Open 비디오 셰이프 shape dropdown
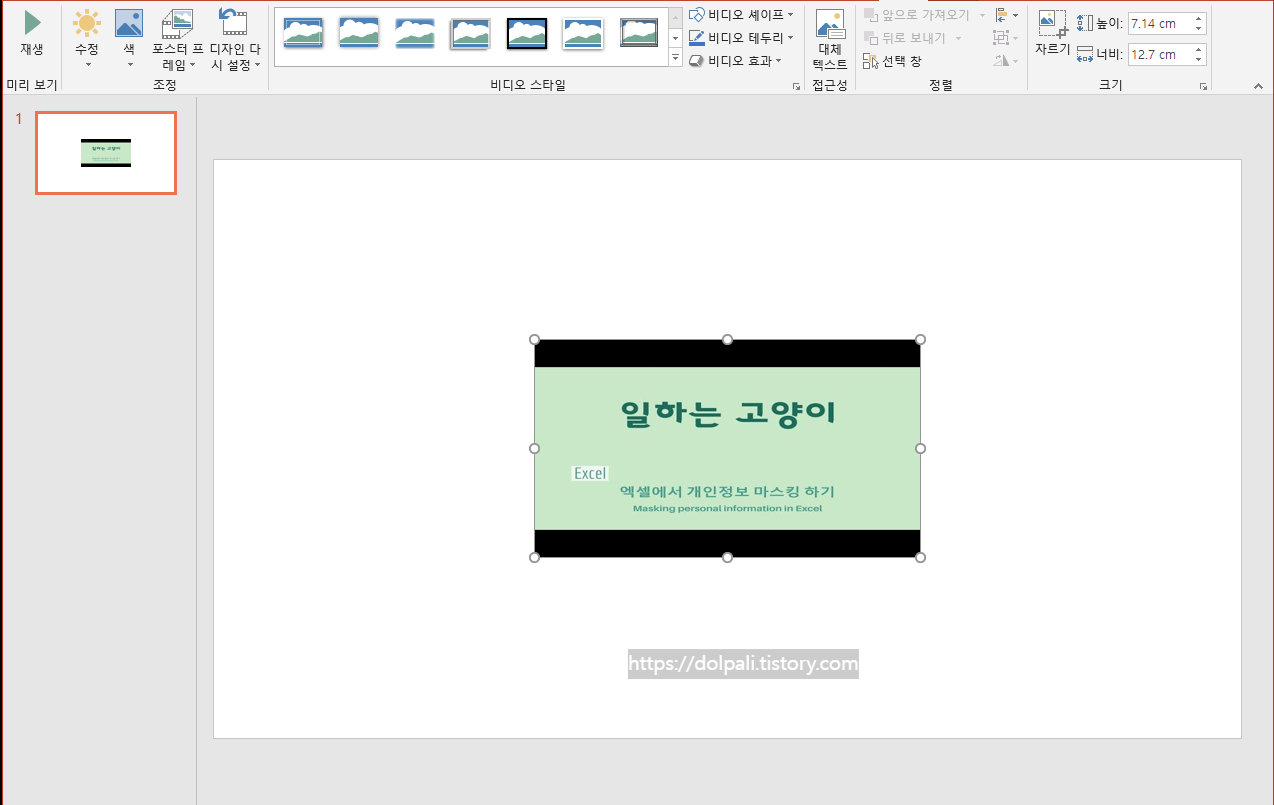The height and width of the screenshot is (805, 1274). pos(741,15)
